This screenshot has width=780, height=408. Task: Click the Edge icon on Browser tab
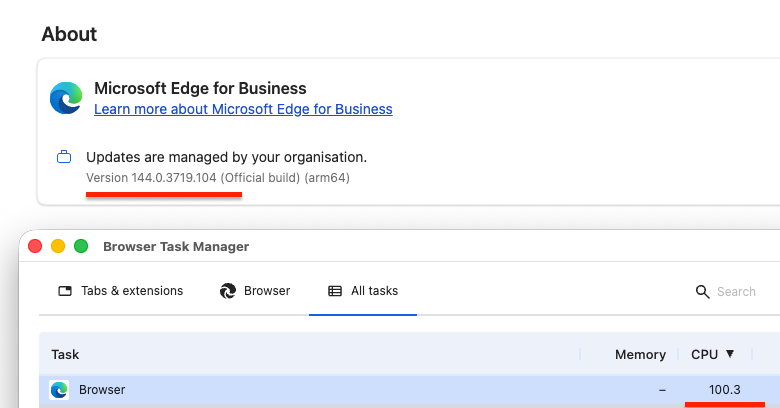pos(227,291)
